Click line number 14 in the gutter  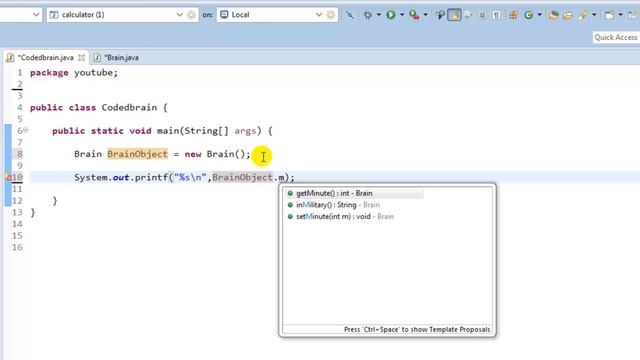pyautogui.click(x=17, y=224)
